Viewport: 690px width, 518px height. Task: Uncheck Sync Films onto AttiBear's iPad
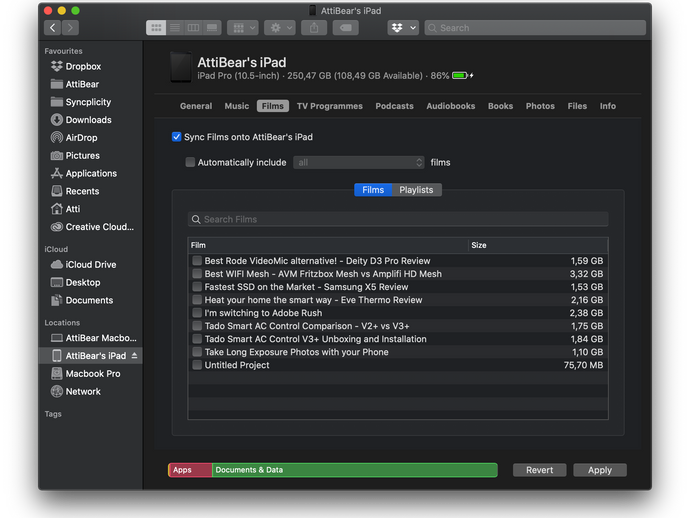(176, 137)
